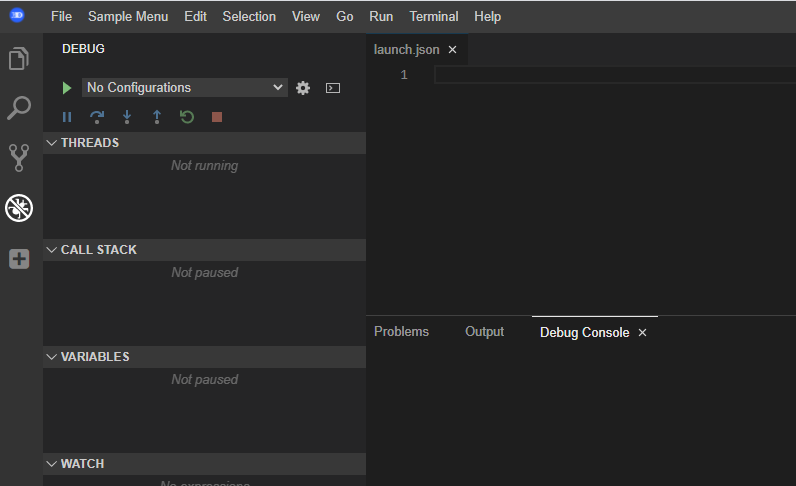The image size is (796, 486).
Task: Restart debugging with green circular arrow
Action: pyautogui.click(x=187, y=117)
